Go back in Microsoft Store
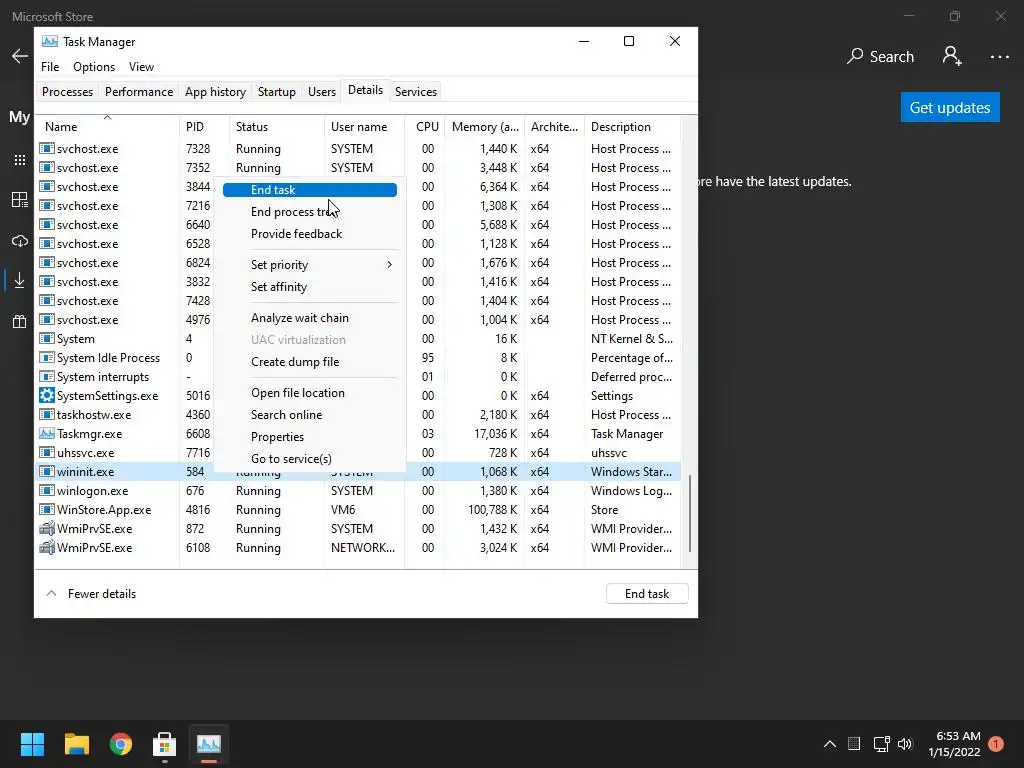Screen dimensions: 1024x768 [x=20, y=56]
